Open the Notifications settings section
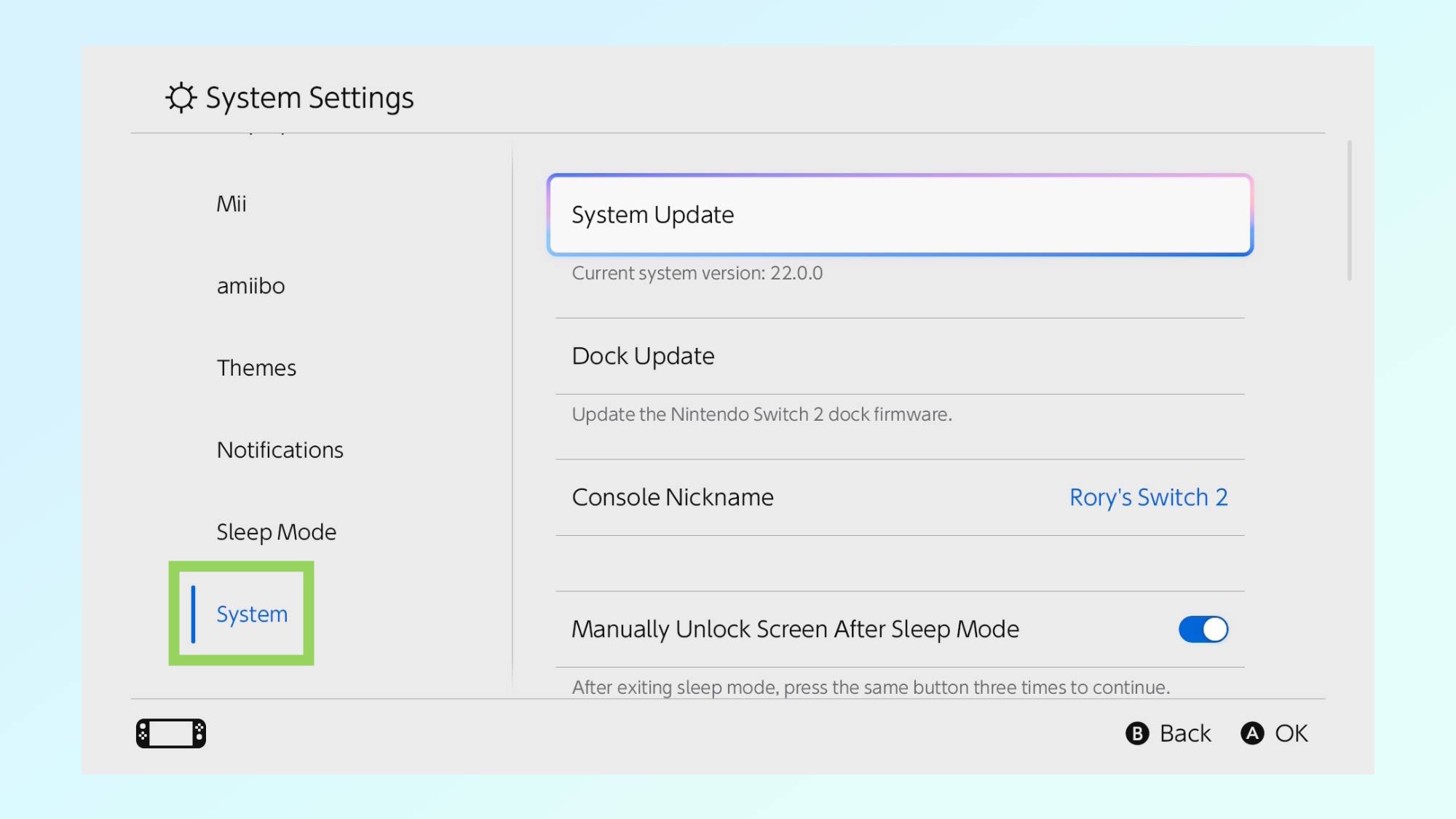This screenshot has width=1456, height=819. [280, 450]
